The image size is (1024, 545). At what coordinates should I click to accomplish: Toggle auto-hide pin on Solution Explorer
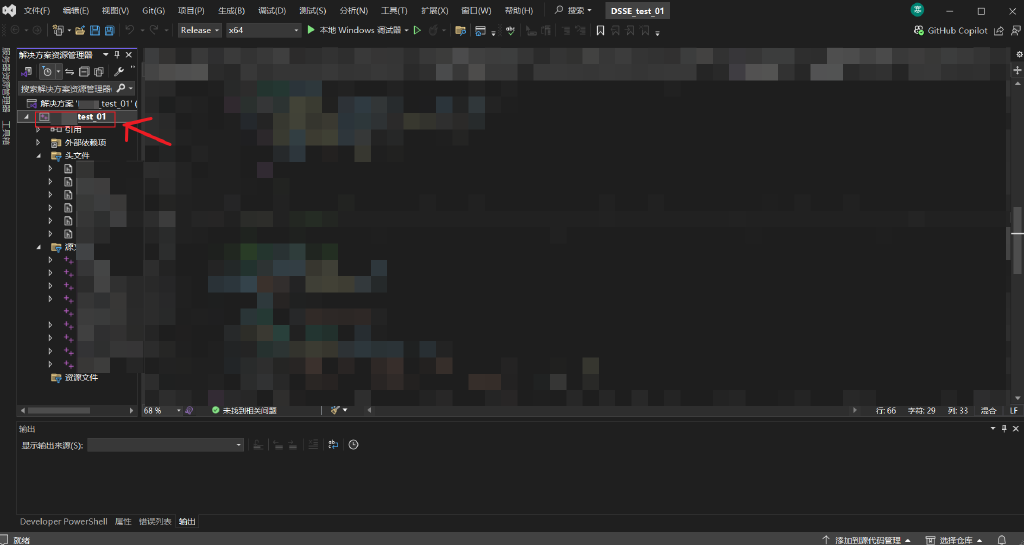tap(117, 55)
